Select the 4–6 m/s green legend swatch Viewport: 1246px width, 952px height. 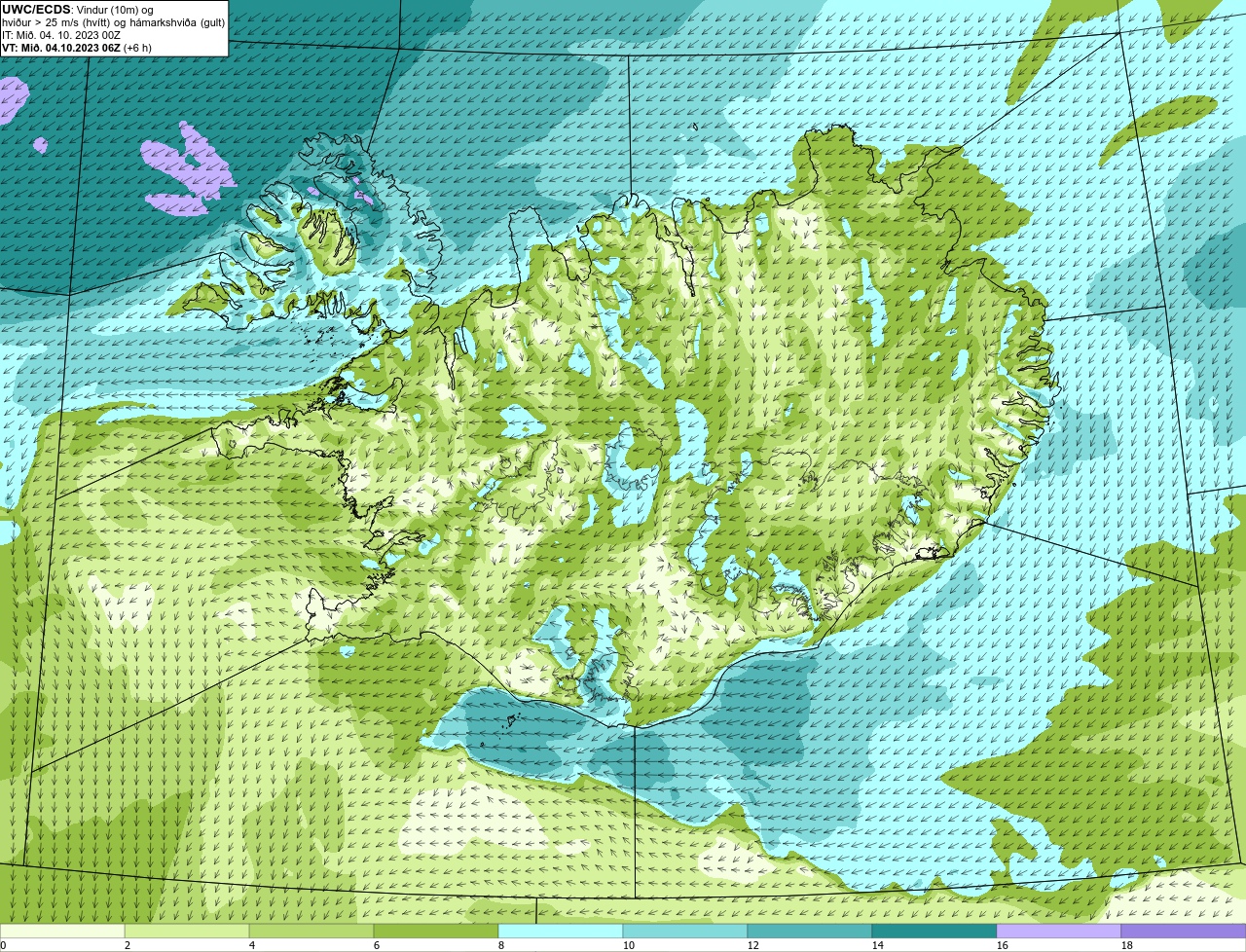[311, 932]
